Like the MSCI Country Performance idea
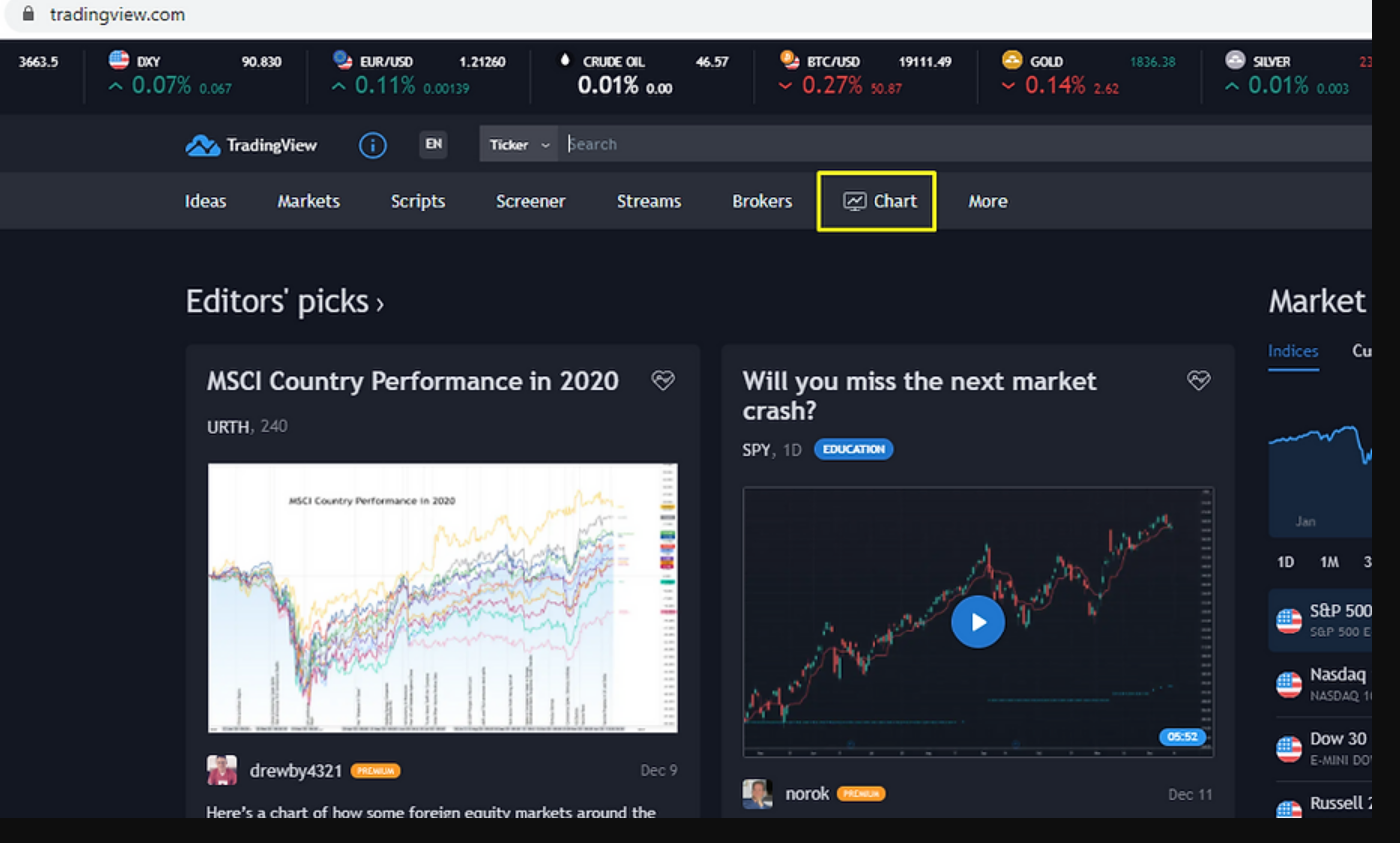This screenshot has width=1400, height=843. [x=663, y=380]
